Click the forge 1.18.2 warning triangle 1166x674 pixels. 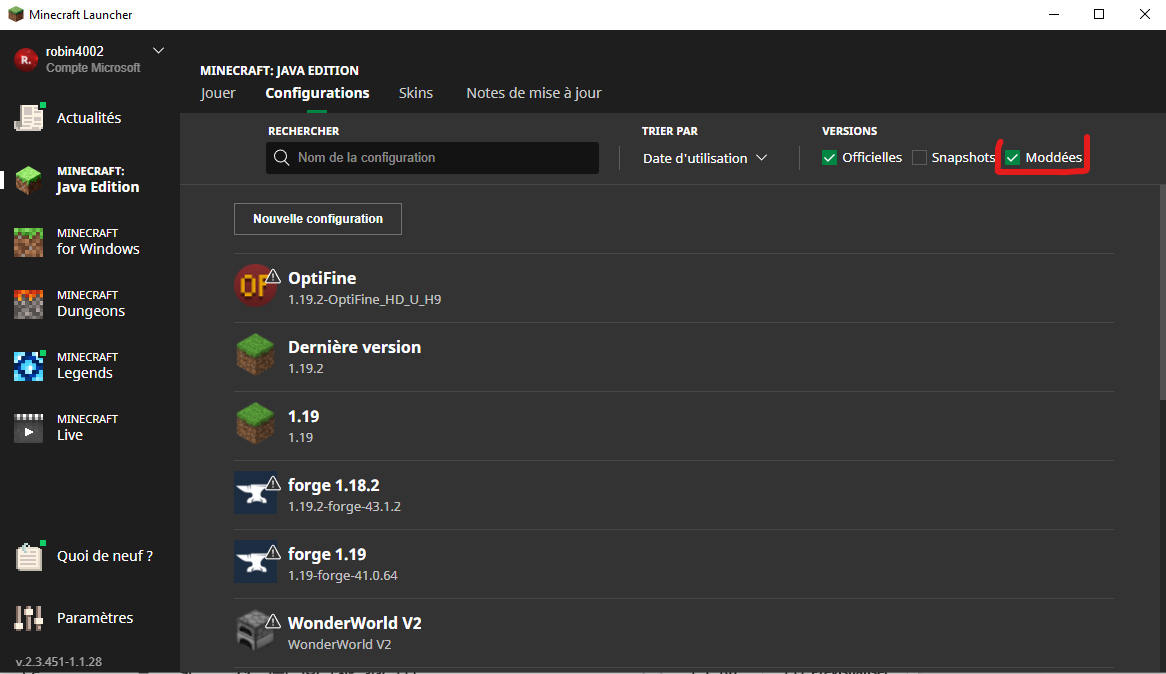tap(273, 484)
